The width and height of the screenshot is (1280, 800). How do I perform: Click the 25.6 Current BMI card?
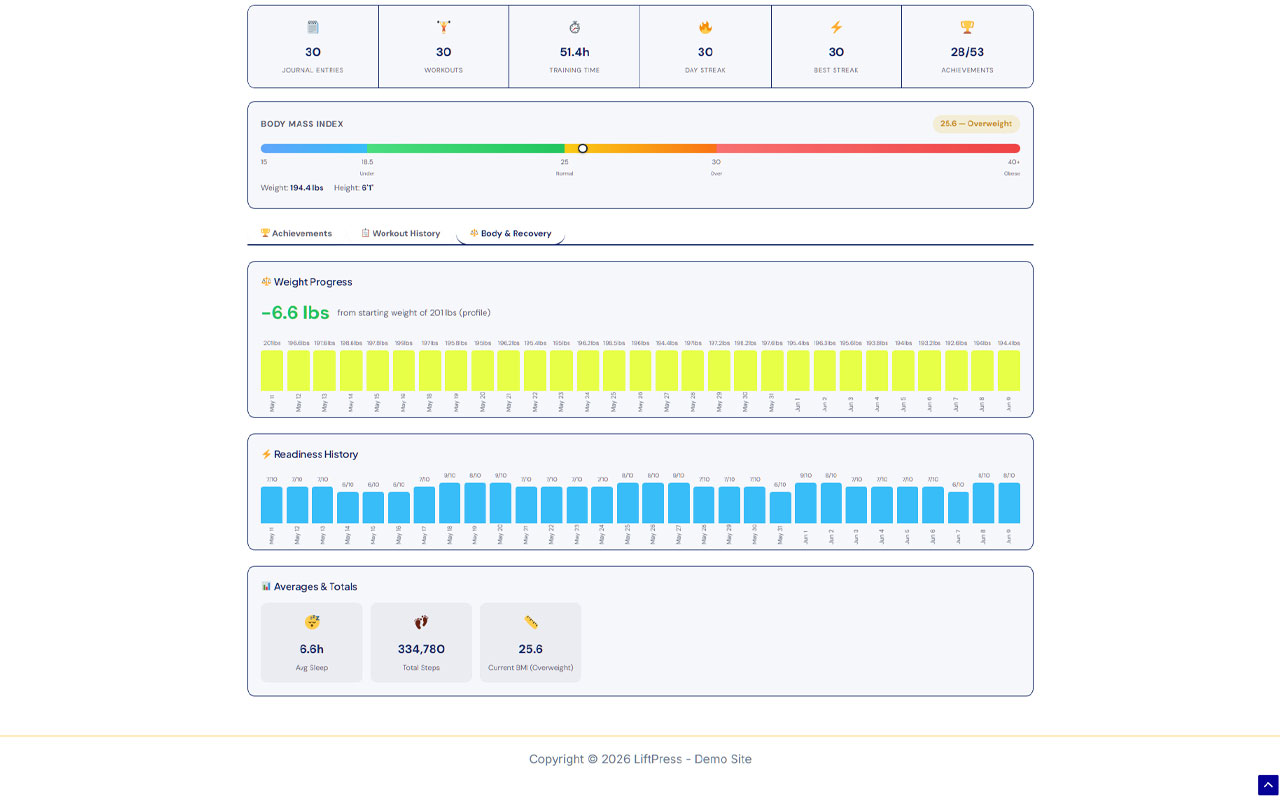531,643
